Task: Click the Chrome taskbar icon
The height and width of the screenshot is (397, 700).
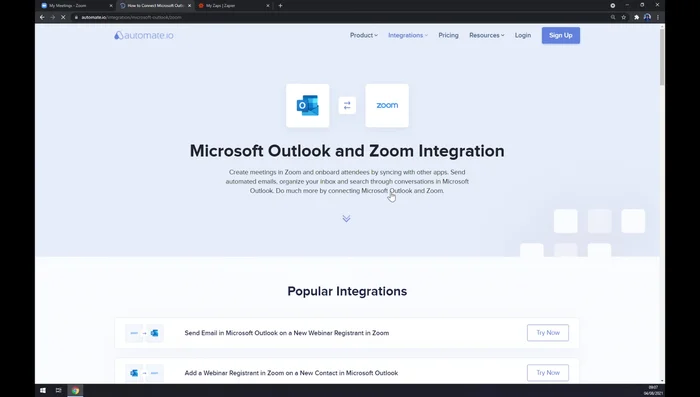Action: tap(75, 390)
